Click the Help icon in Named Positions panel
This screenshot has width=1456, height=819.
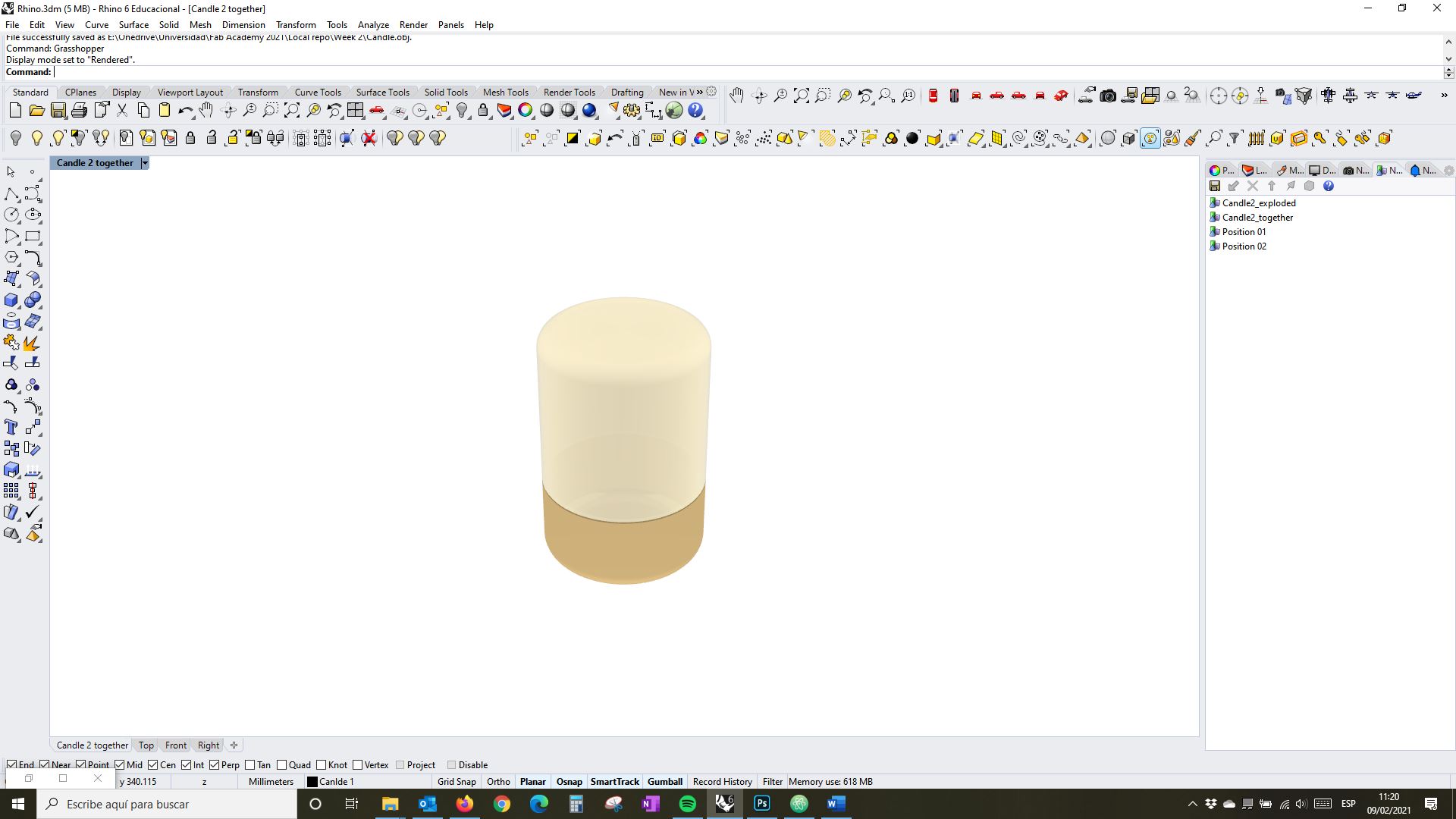1329,186
